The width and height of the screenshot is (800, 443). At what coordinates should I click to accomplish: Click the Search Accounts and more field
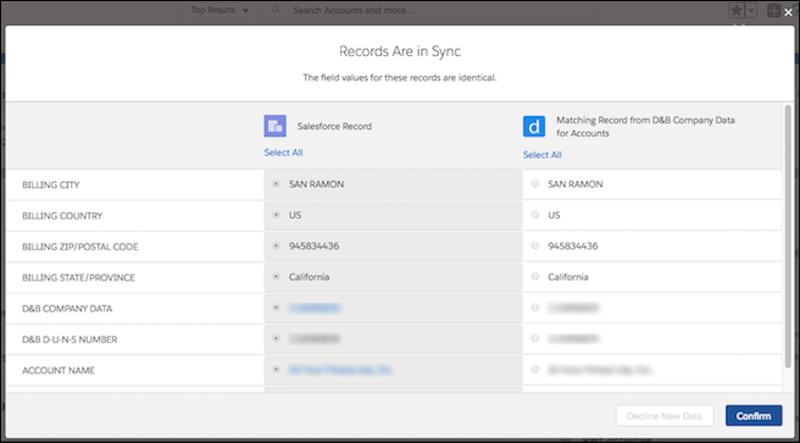click(431, 10)
